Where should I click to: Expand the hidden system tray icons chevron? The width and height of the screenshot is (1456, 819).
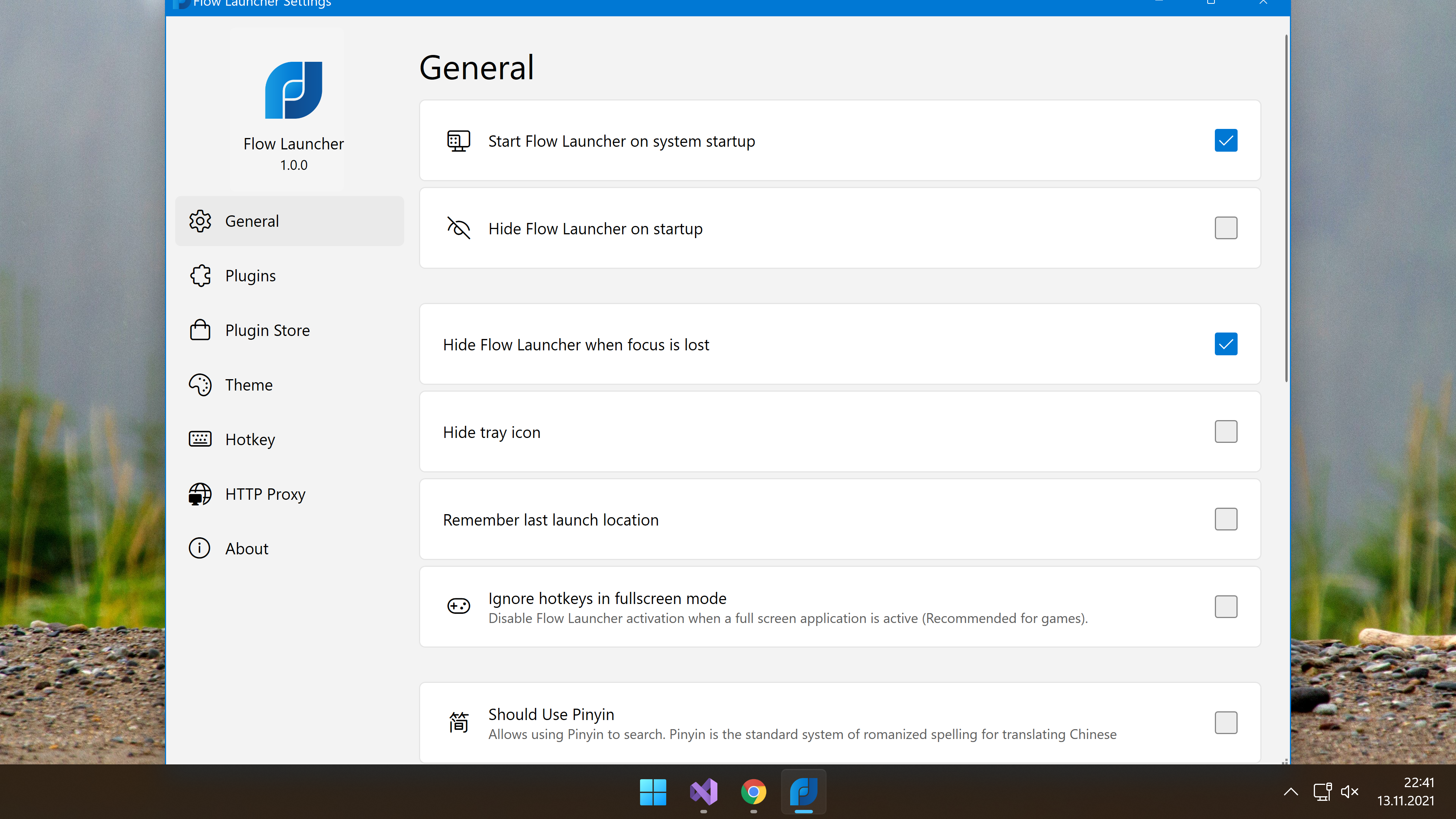point(1290,792)
